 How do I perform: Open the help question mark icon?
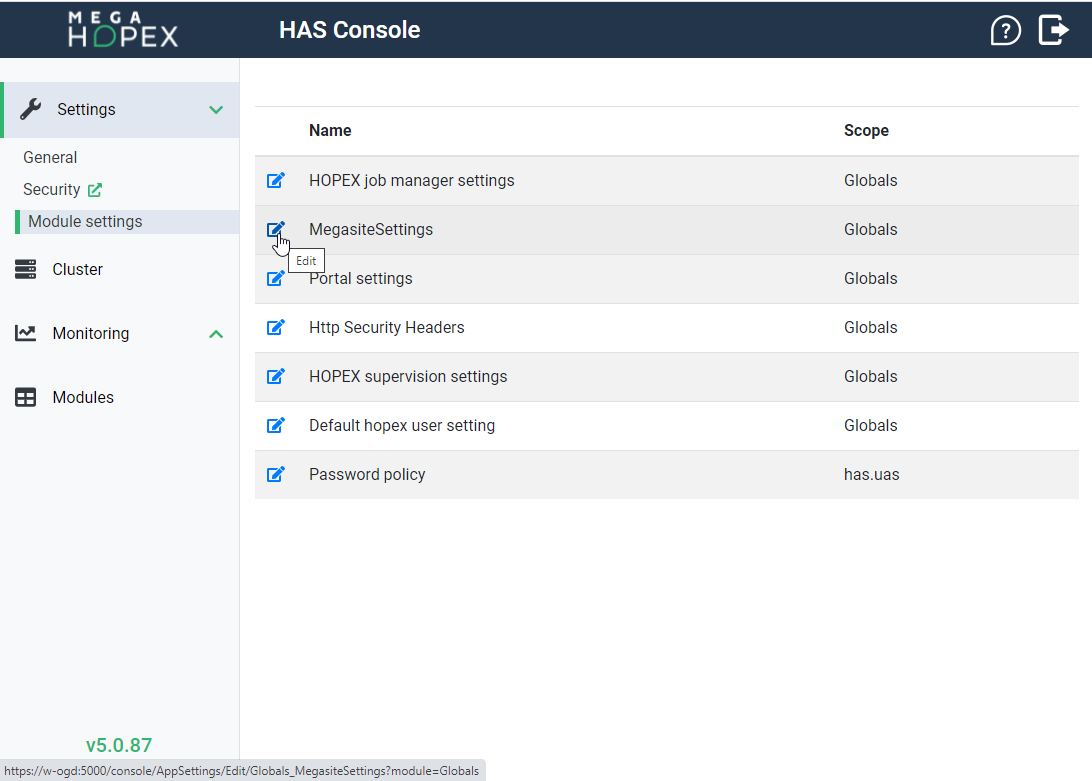[x=1005, y=30]
